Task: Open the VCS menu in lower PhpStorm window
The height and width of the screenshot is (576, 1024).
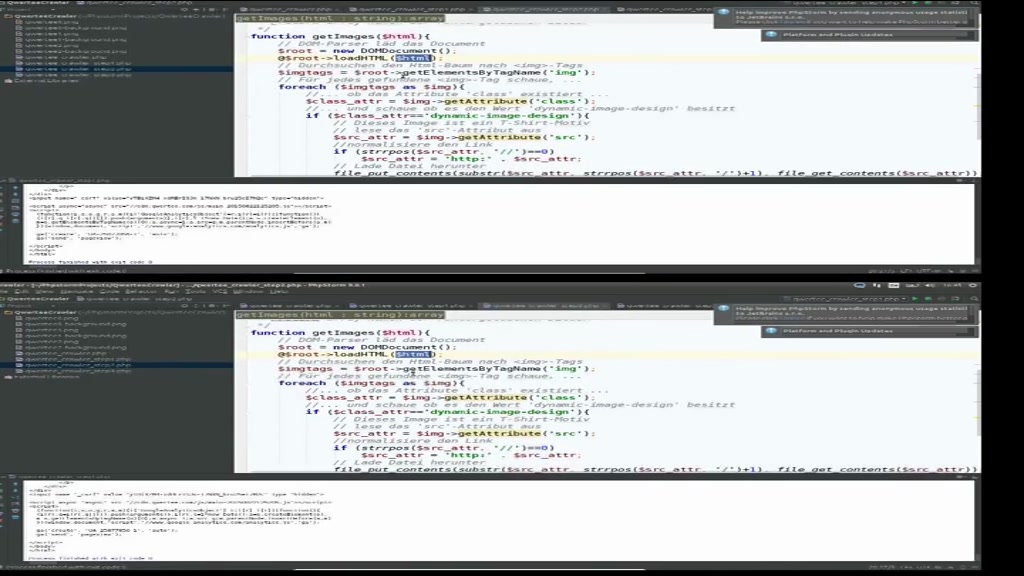Action: [x=219, y=291]
